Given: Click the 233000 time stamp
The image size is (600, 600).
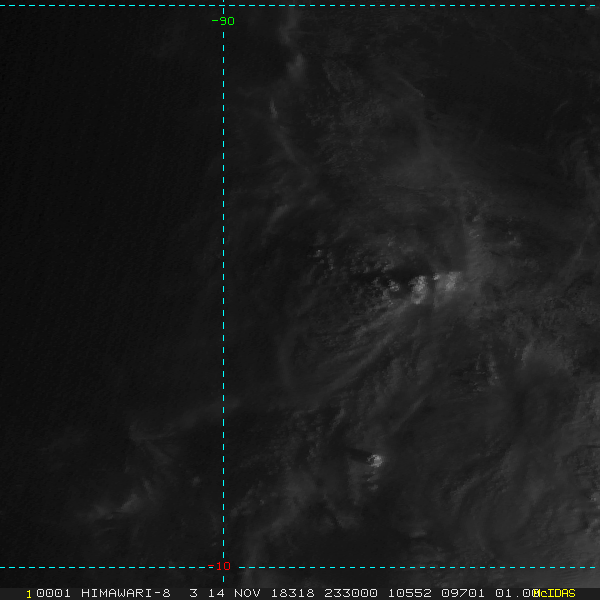Looking at the screenshot, I should pyautogui.click(x=351, y=593).
